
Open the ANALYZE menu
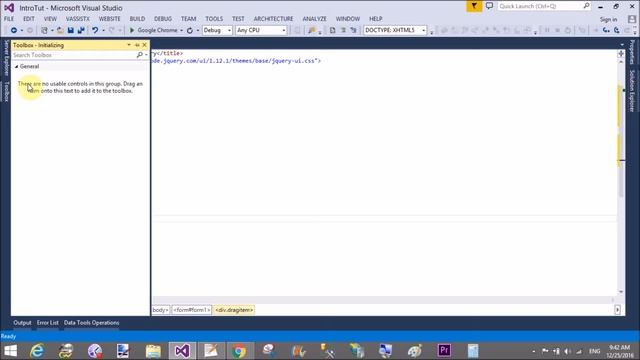[314, 19]
